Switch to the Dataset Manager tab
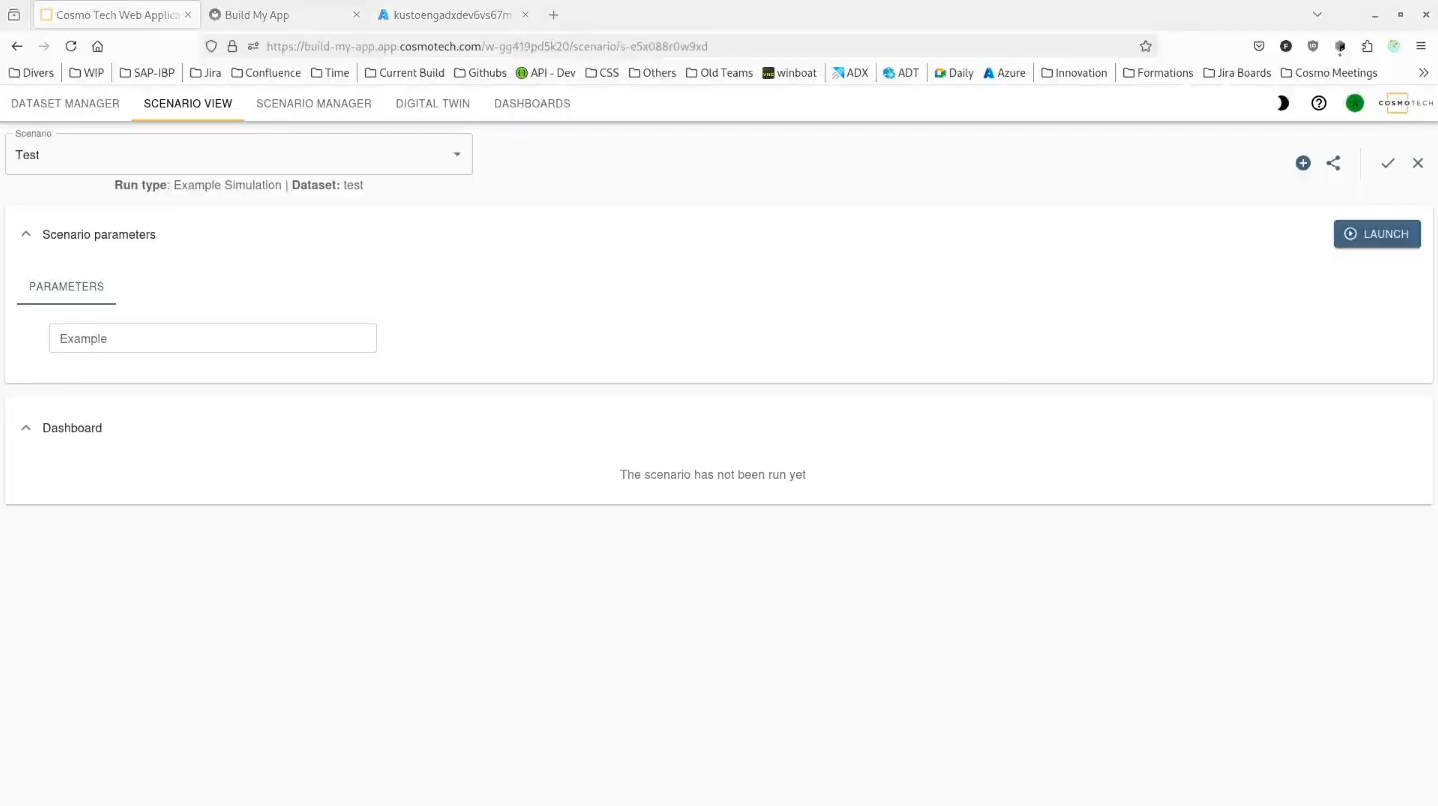Viewport: 1438px width, 806px height. [65, 104]
